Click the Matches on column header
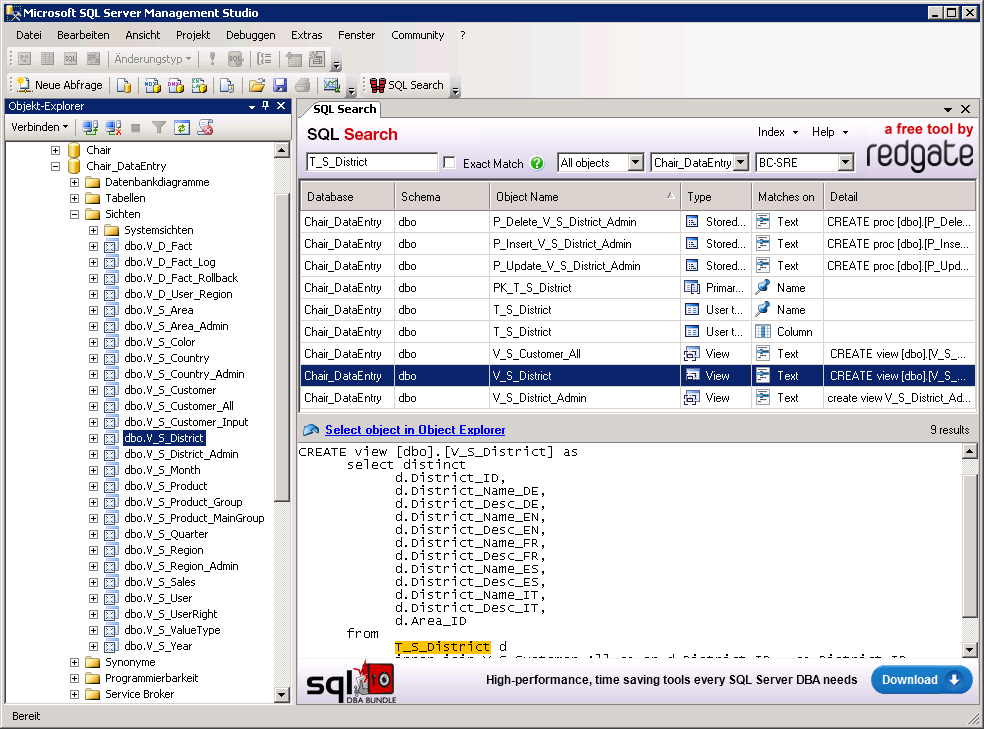Screen dimensions: 984x729 (x=787, y=197)
